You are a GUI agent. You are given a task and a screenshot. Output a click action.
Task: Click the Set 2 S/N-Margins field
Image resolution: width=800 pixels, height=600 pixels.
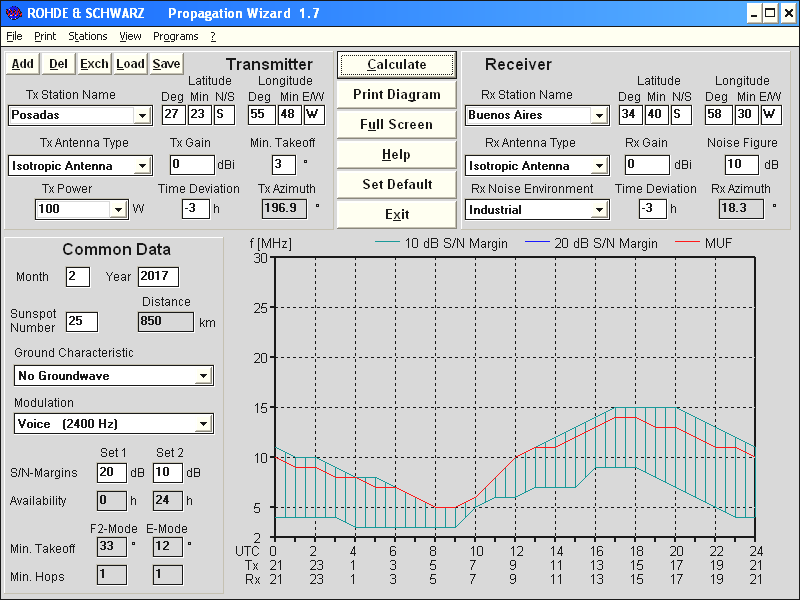coord(168,472)
